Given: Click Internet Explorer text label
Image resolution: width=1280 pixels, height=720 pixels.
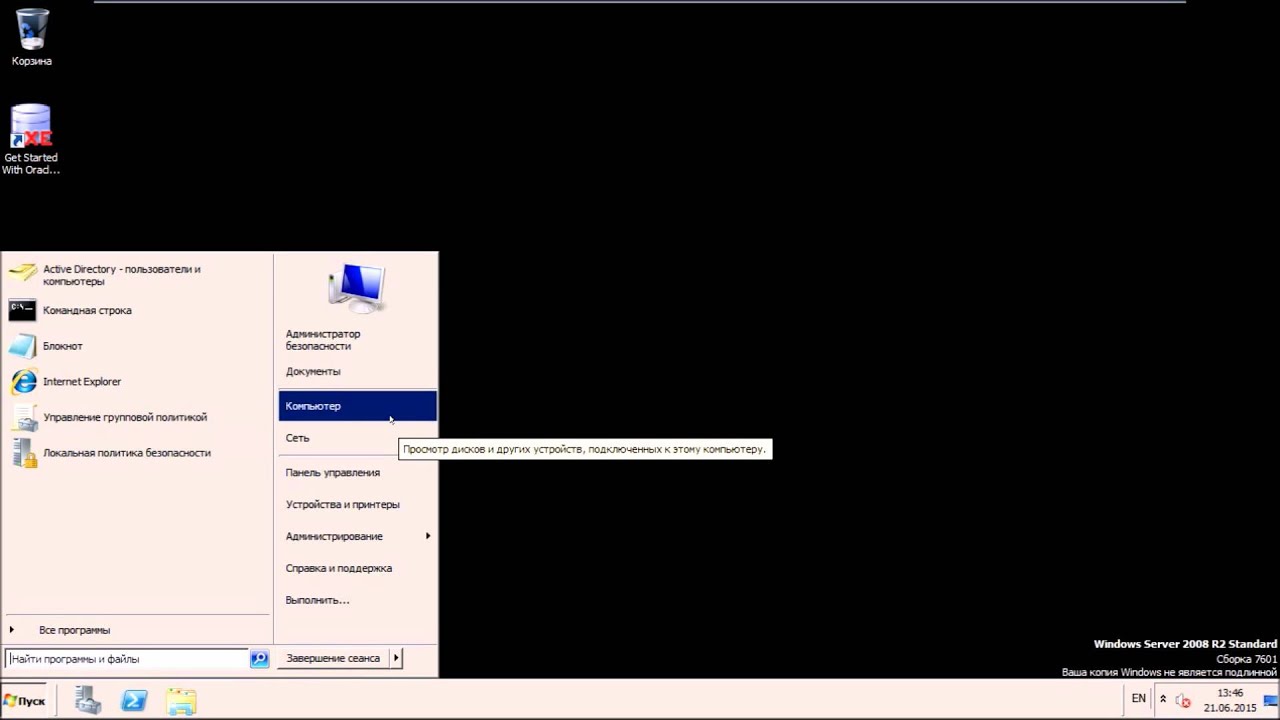Looking at the screenshot, I should 82,382.
